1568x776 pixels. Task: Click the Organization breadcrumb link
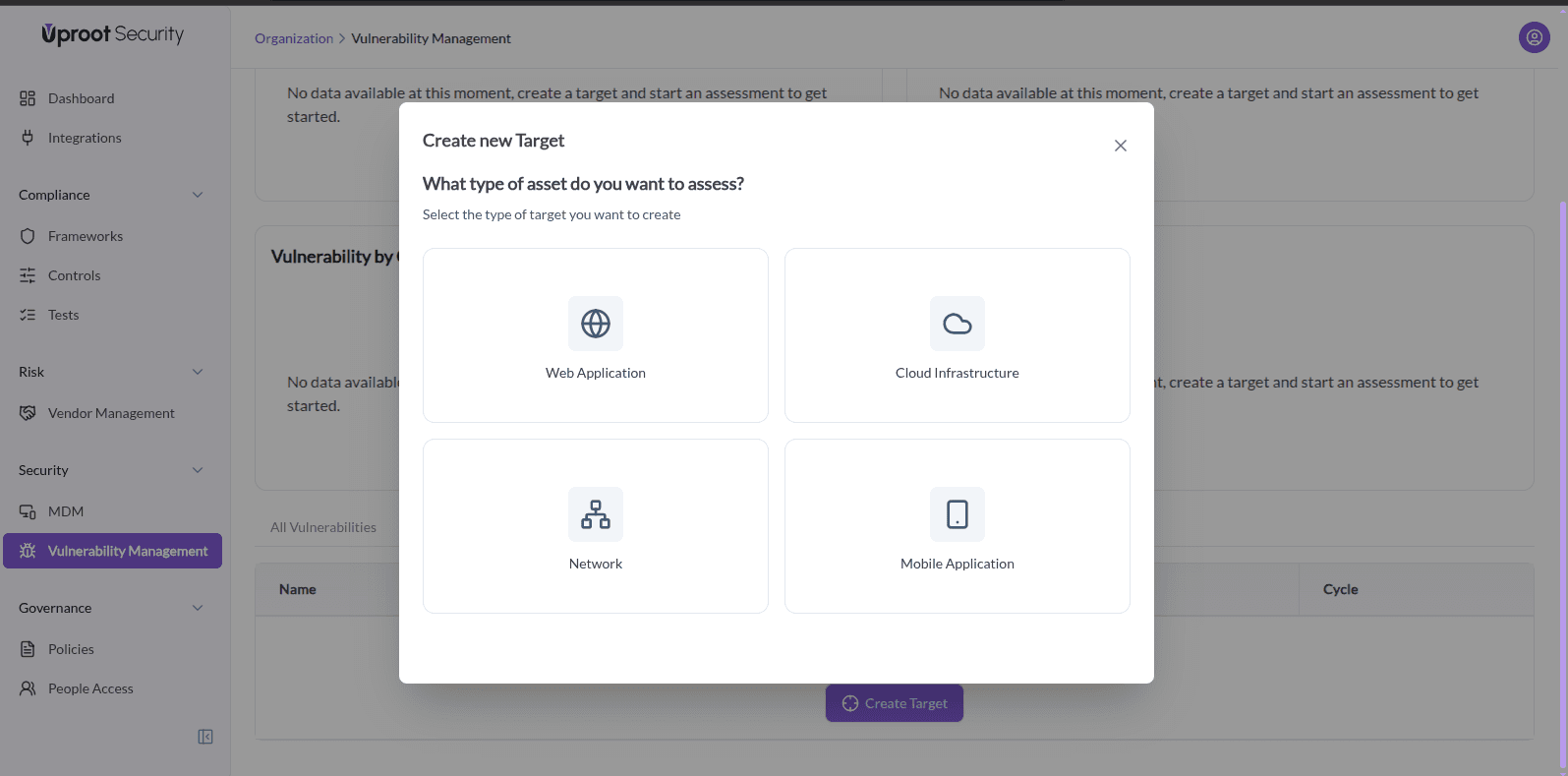click(x=294, y=38)
